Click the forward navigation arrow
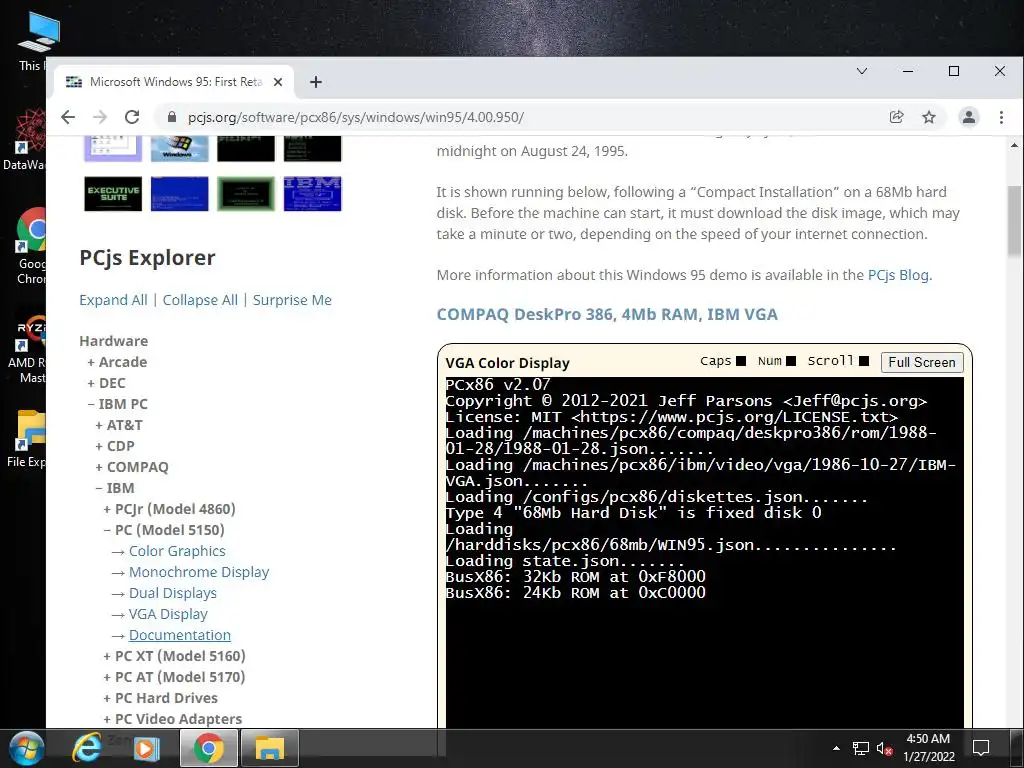Screen dimensions: 1024x768 (100, 117)
